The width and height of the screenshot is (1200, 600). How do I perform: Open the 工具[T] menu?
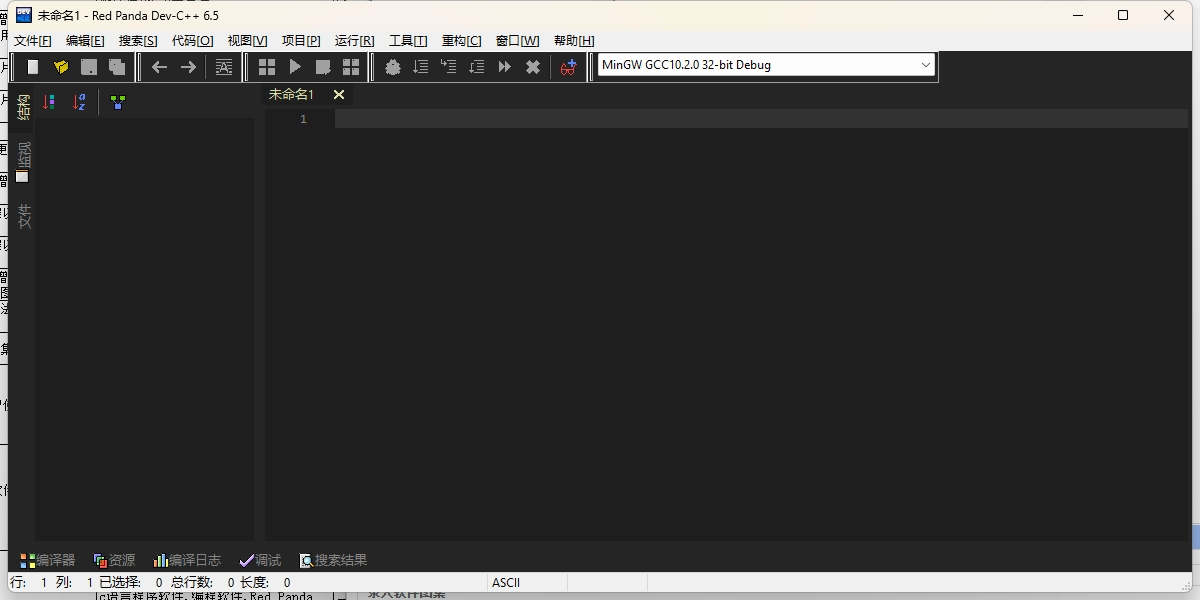[x=408, y=41]
